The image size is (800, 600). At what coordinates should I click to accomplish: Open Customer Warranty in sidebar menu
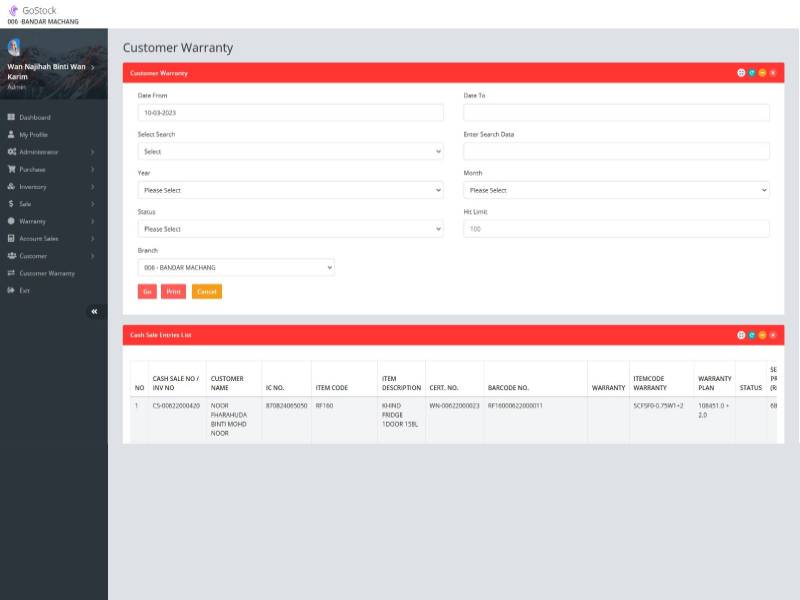pyautogui.click(x=47, y=273)
